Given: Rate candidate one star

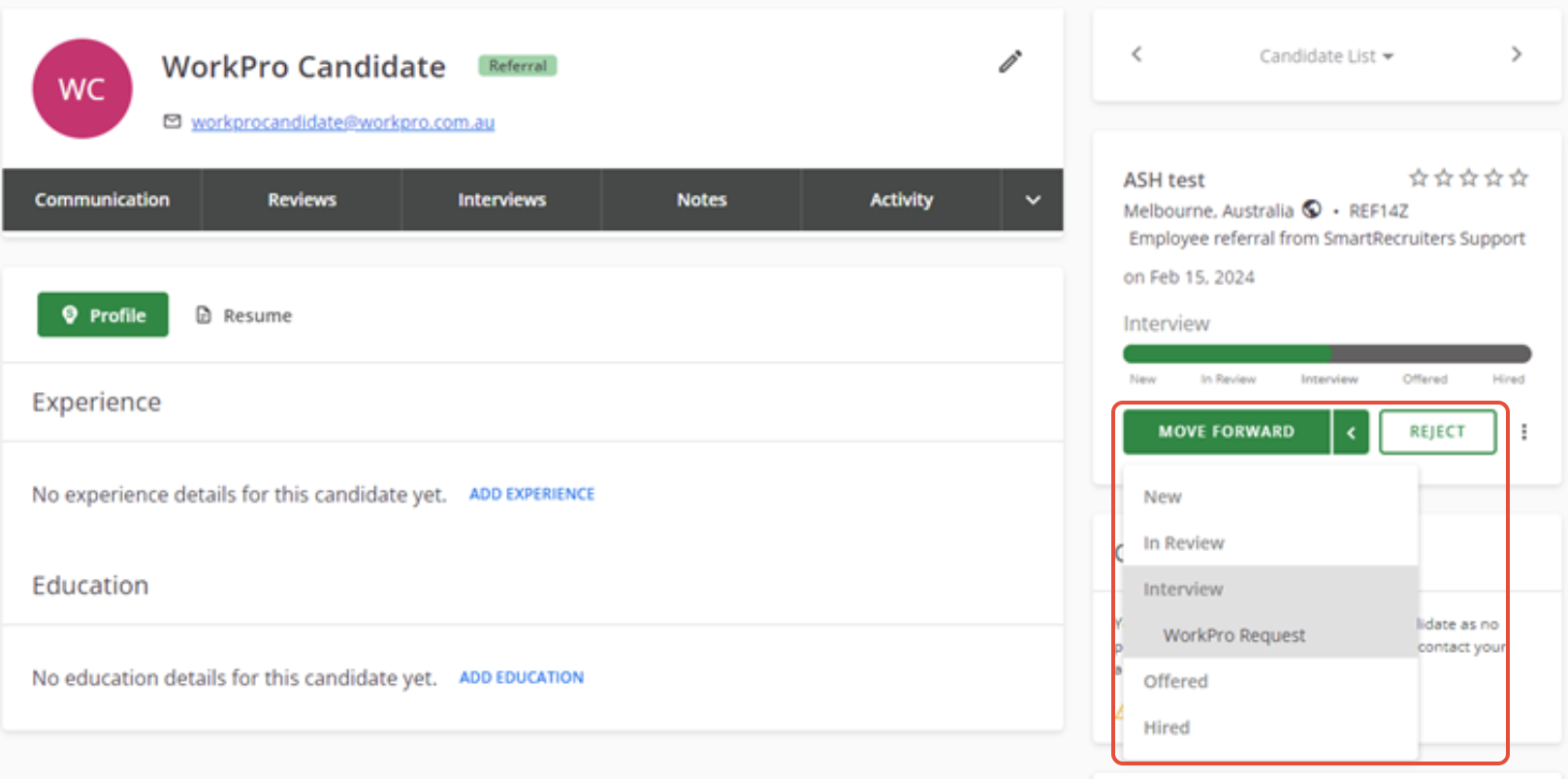Looking at the screenshot, I should tap(1418, 178).
